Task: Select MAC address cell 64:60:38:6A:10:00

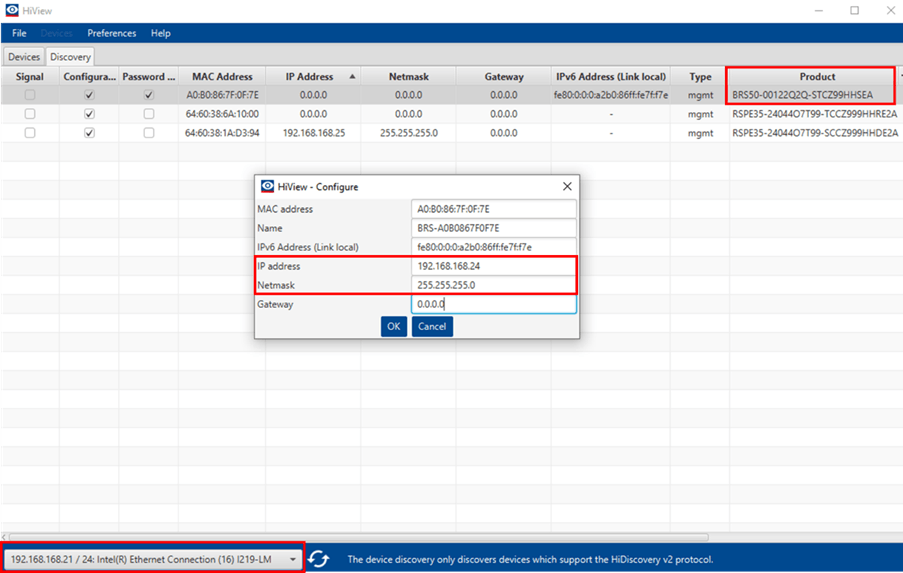Action: (x=222, y=114)
